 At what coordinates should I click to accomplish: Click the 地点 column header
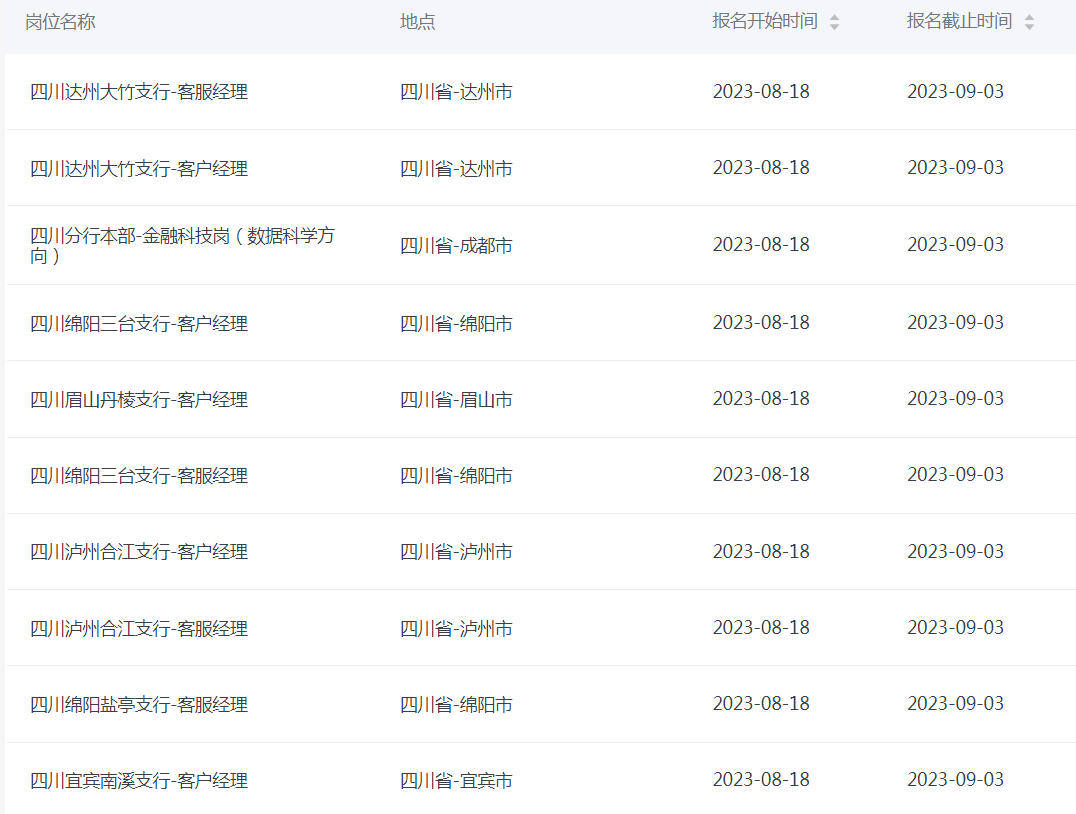(418, 22)
